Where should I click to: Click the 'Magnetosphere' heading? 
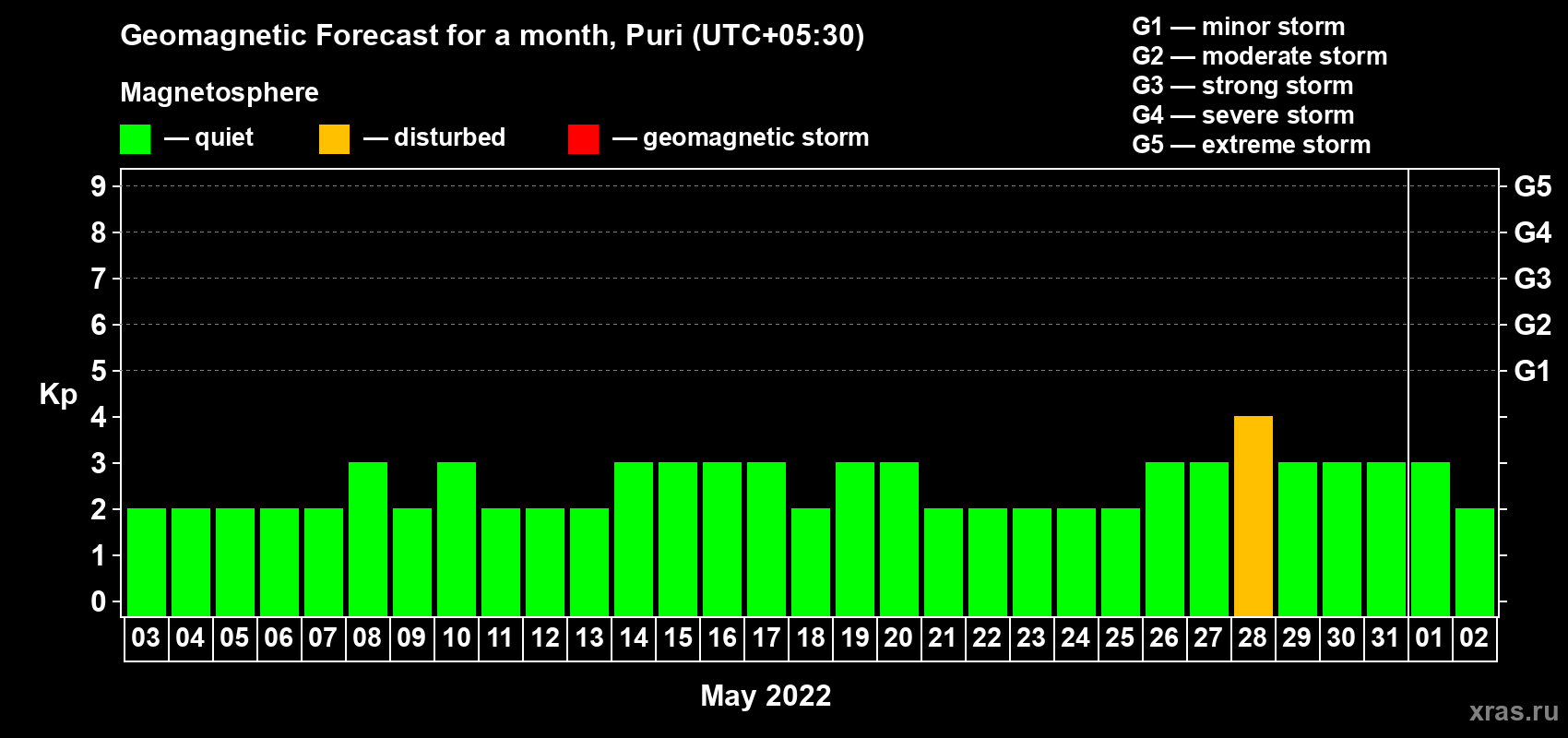point(220,92)
